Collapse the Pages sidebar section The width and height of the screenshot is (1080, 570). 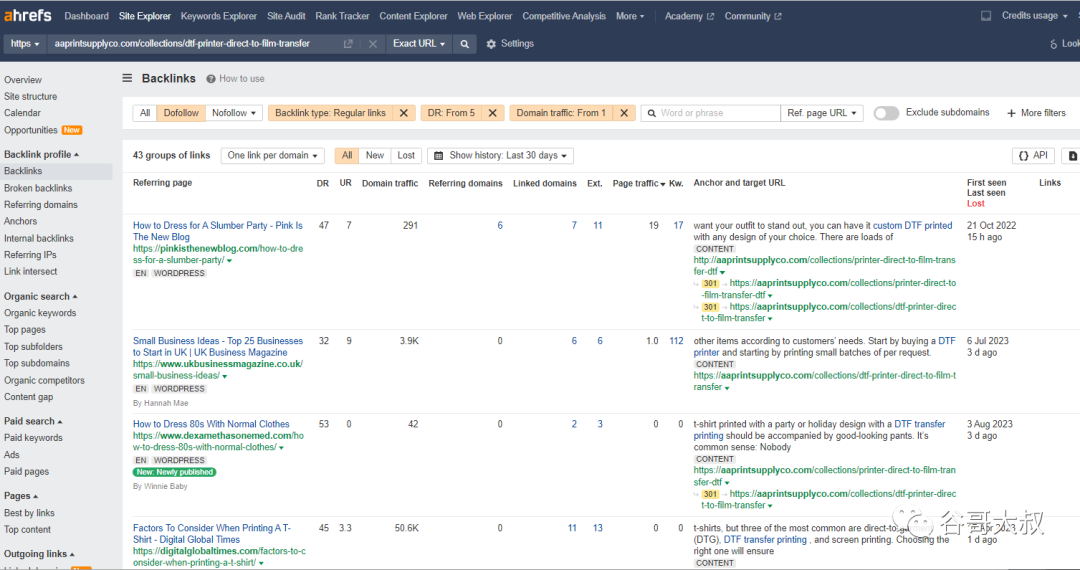click(x=21, y=496)
